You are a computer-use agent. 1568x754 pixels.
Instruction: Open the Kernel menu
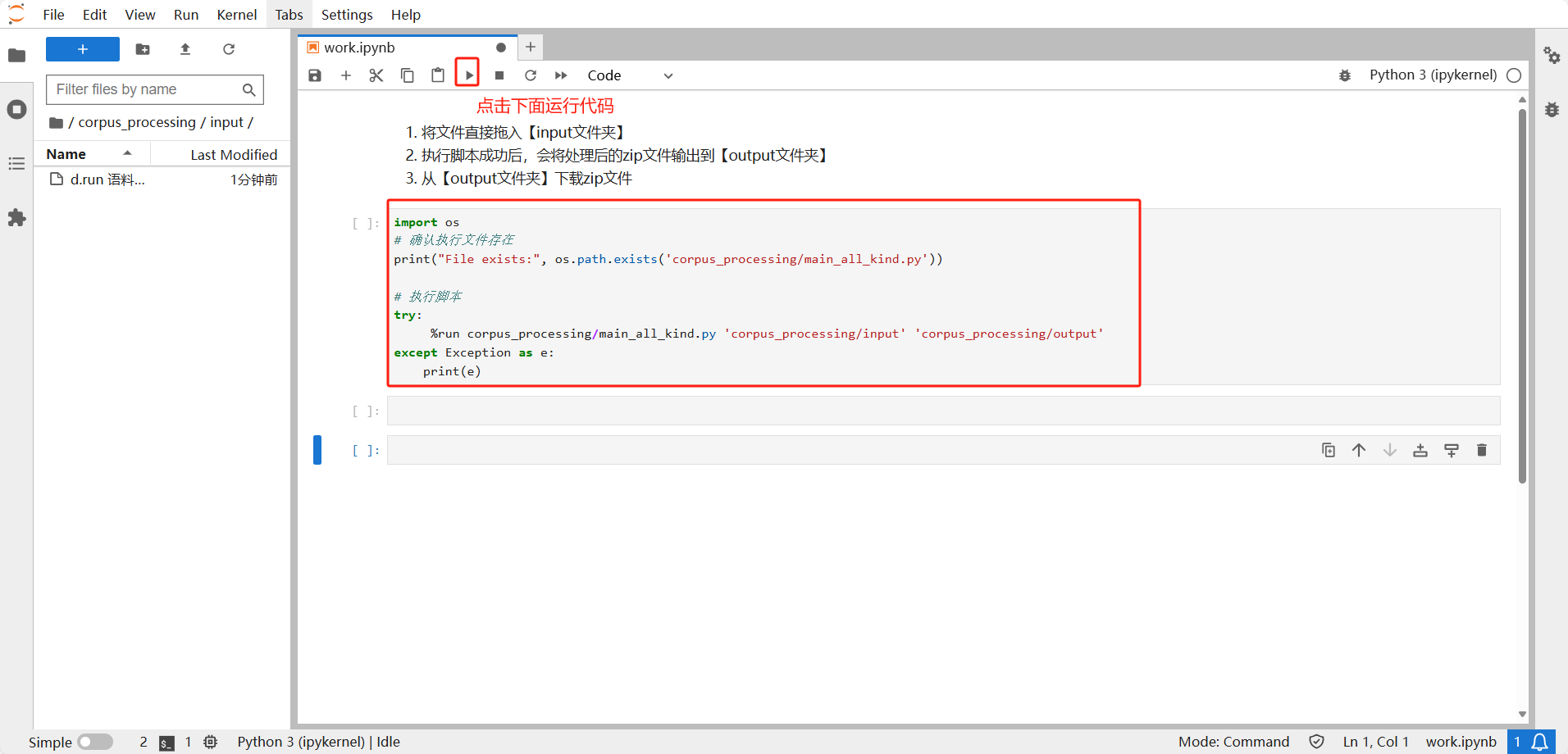[x=236, y=15]
